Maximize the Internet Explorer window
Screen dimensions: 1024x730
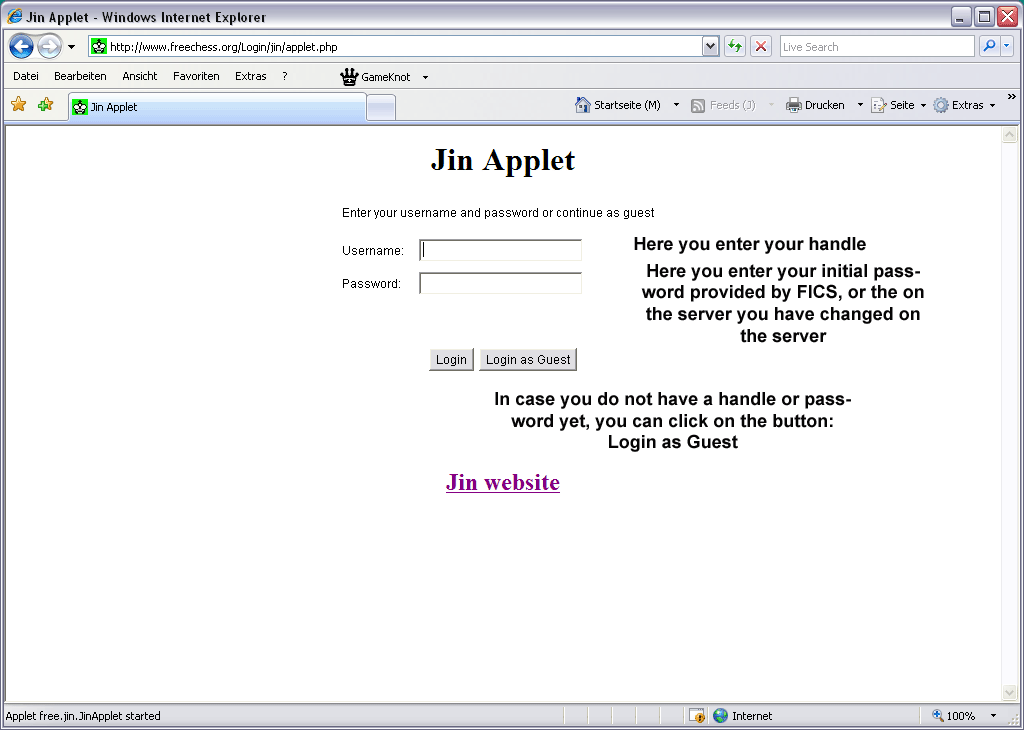tap(984, 17)
